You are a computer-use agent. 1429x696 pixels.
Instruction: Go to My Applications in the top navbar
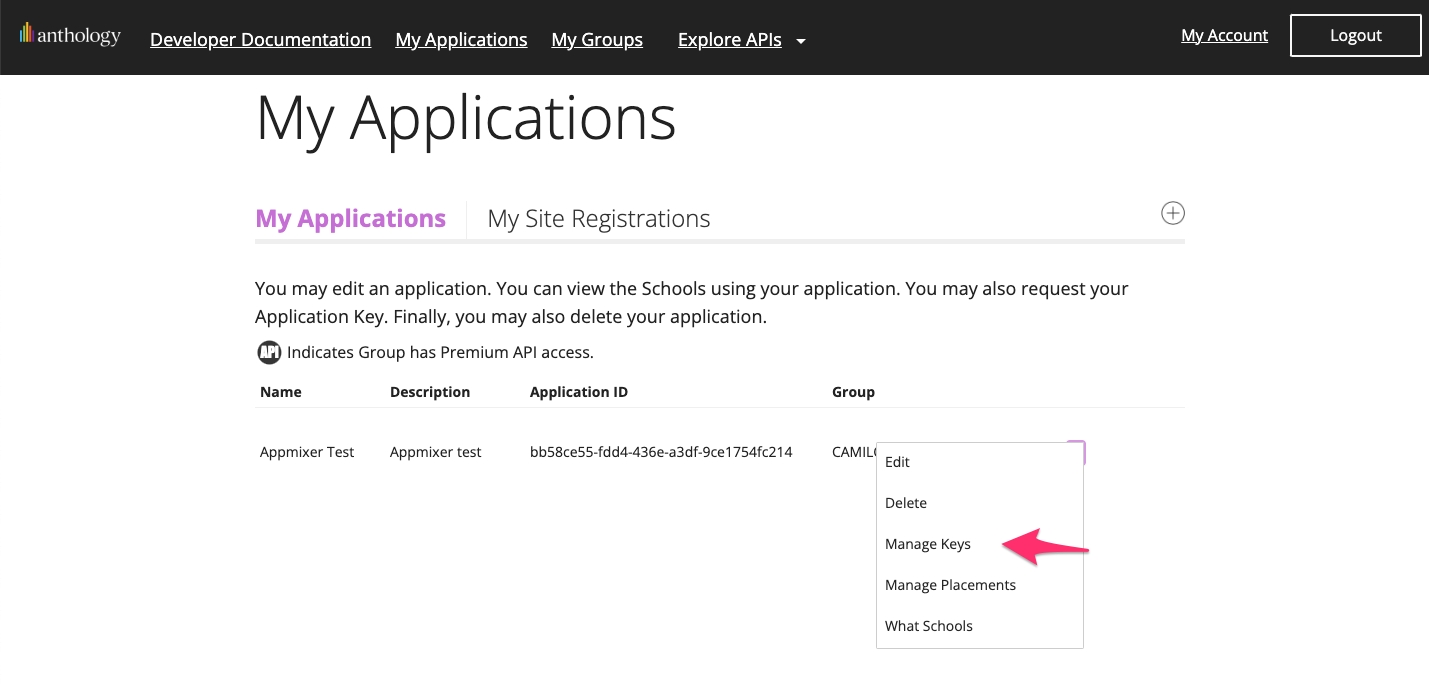pos(461,40)
